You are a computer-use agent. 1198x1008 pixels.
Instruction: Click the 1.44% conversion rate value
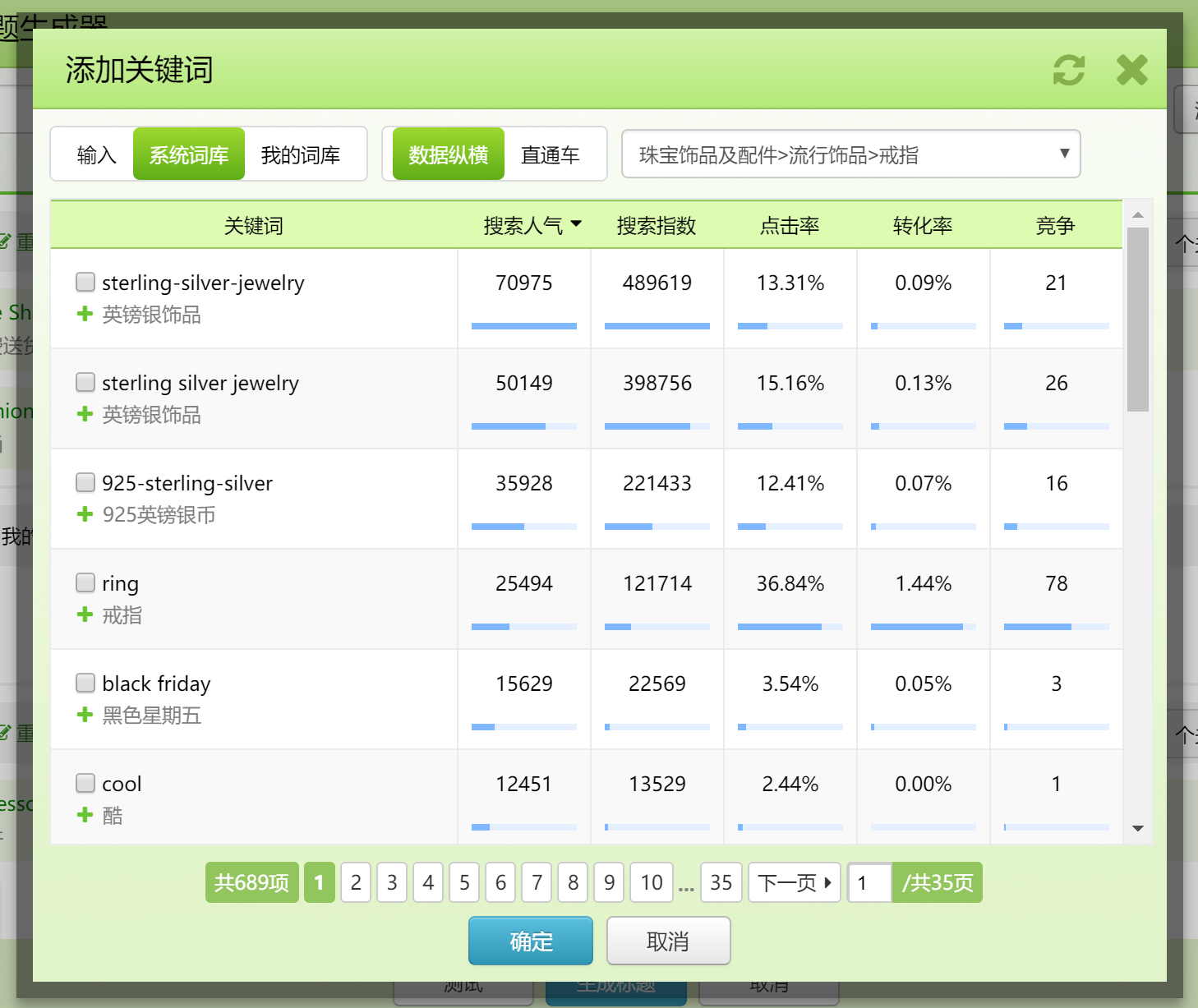(x=924, y=583)
